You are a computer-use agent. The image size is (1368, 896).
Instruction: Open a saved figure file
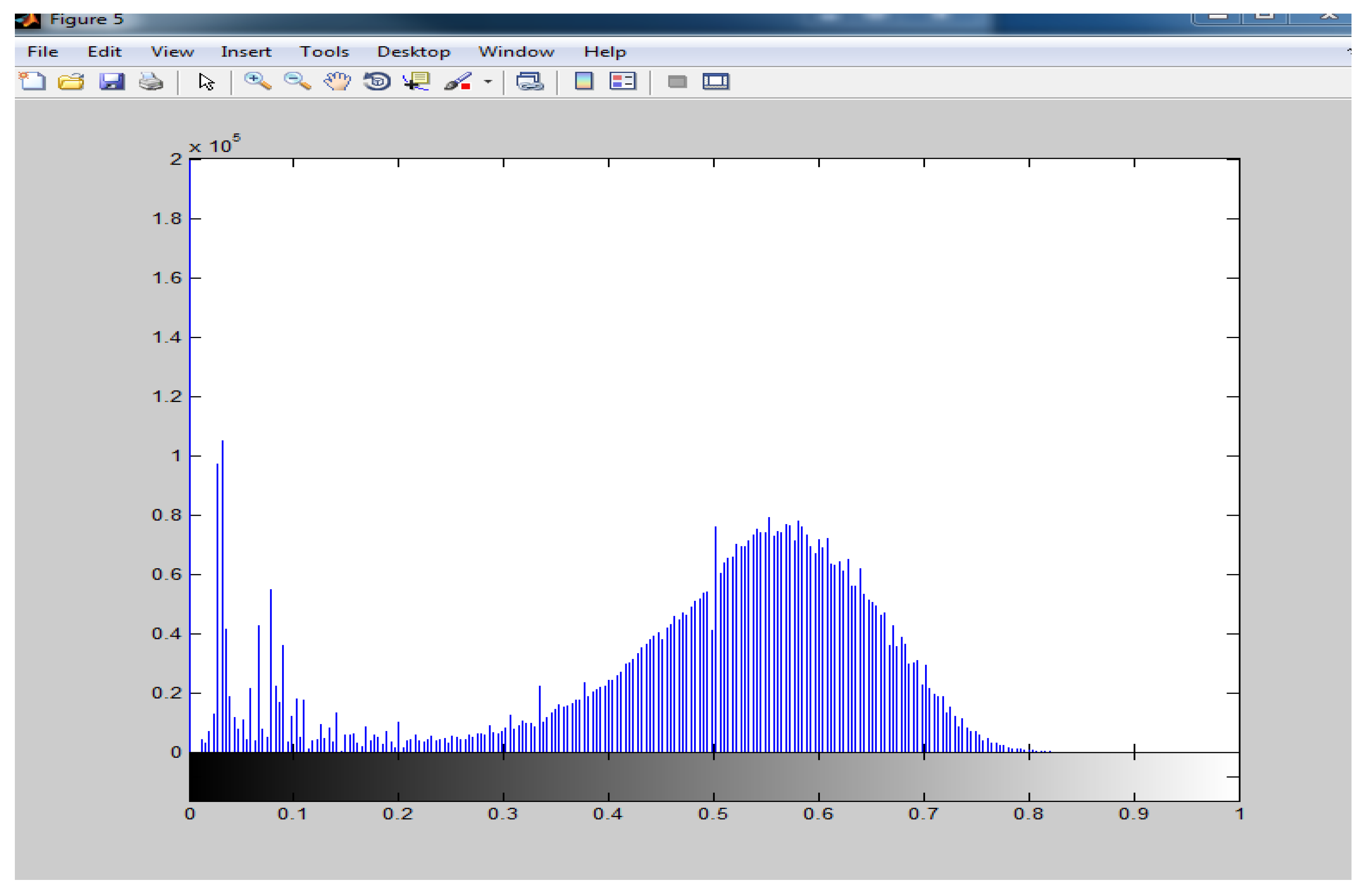point(71,82)
